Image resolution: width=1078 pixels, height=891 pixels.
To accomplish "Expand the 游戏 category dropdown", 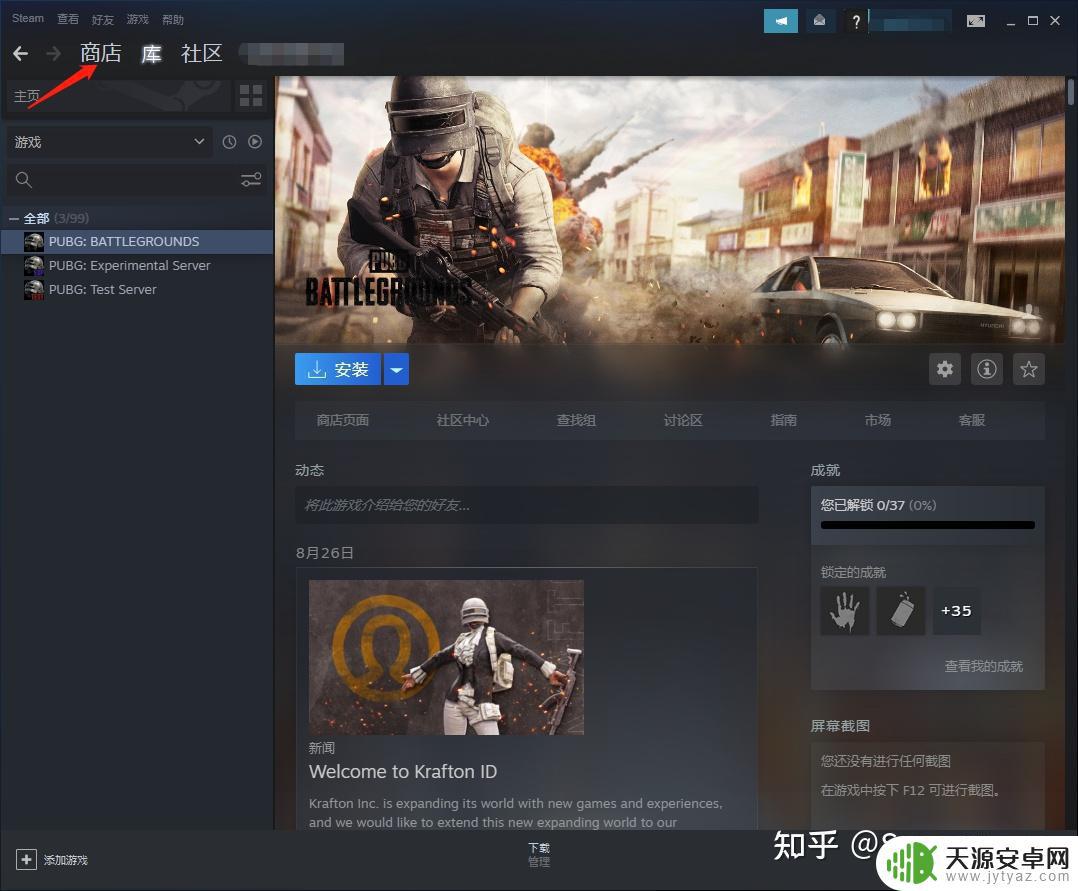I will click(109, 142).
